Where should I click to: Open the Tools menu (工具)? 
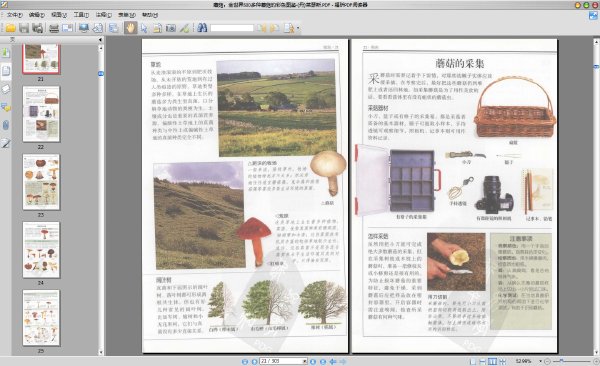tap(81, 15)
